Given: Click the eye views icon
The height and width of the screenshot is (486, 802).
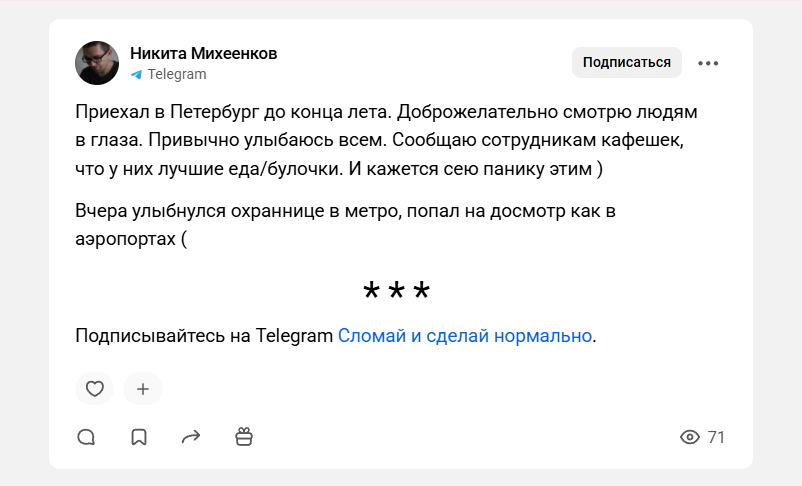Looking at the screenshot, I should click(689, 437).
